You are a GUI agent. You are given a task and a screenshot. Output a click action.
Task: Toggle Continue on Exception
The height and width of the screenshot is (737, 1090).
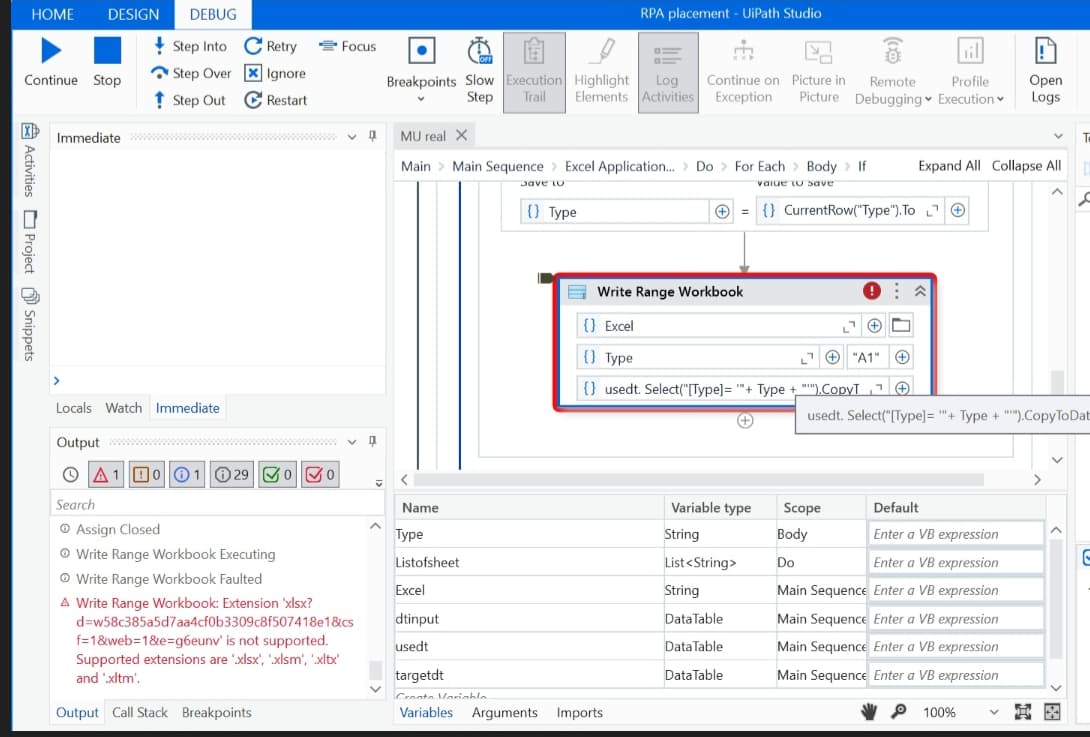click(x=743, y=70)
